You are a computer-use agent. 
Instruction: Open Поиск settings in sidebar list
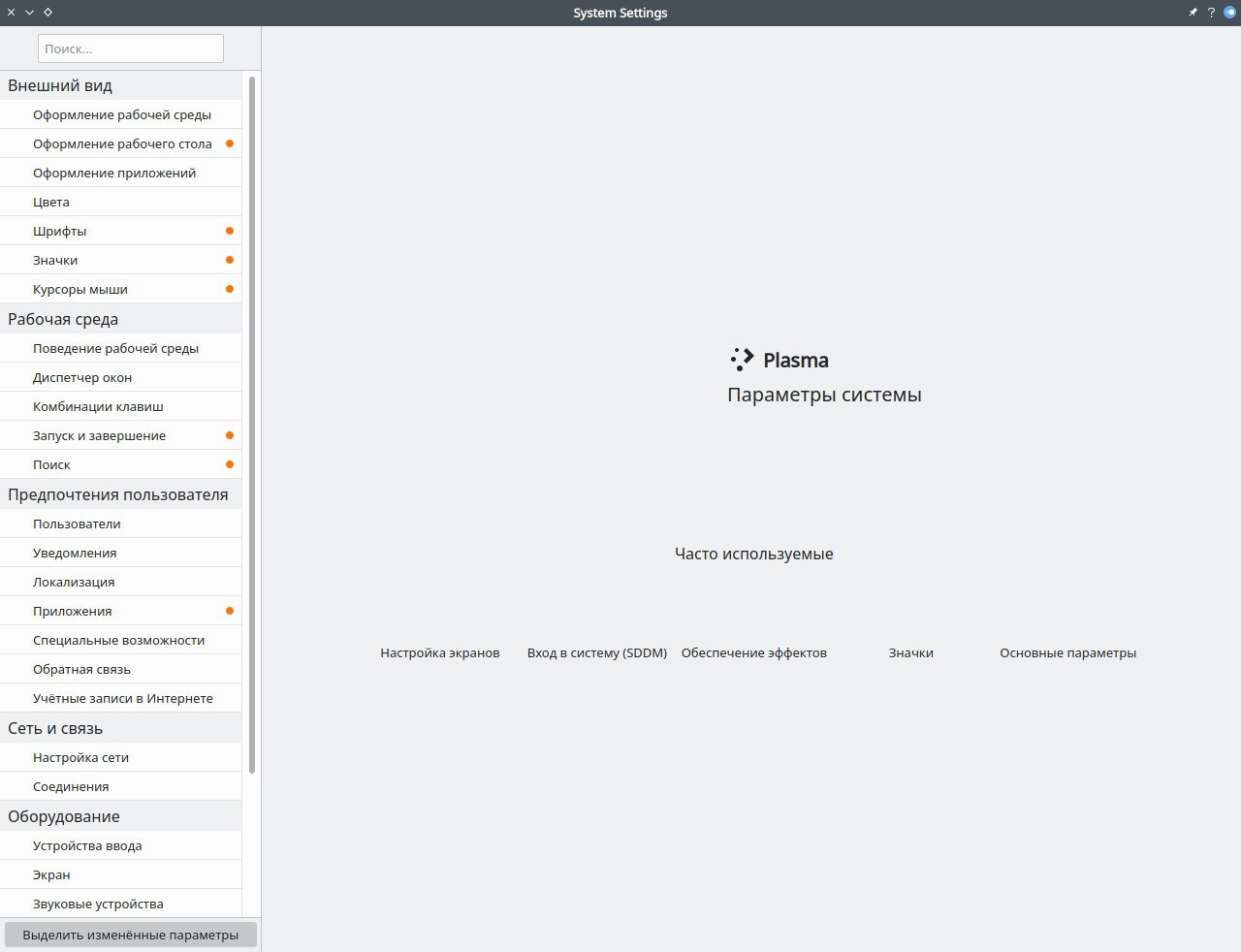click(121, 464)
